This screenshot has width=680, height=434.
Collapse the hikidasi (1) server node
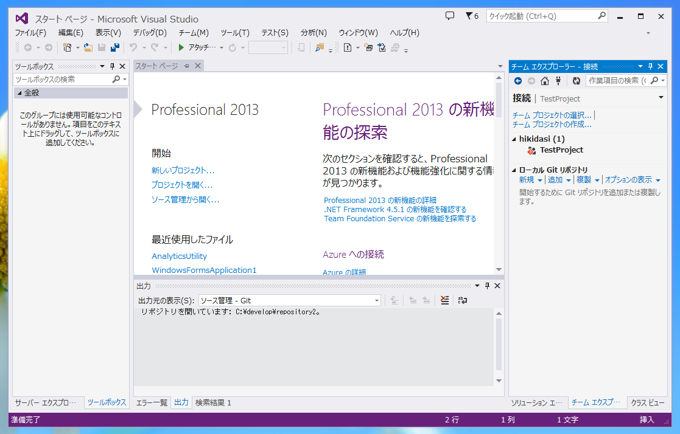click(514, 139)
